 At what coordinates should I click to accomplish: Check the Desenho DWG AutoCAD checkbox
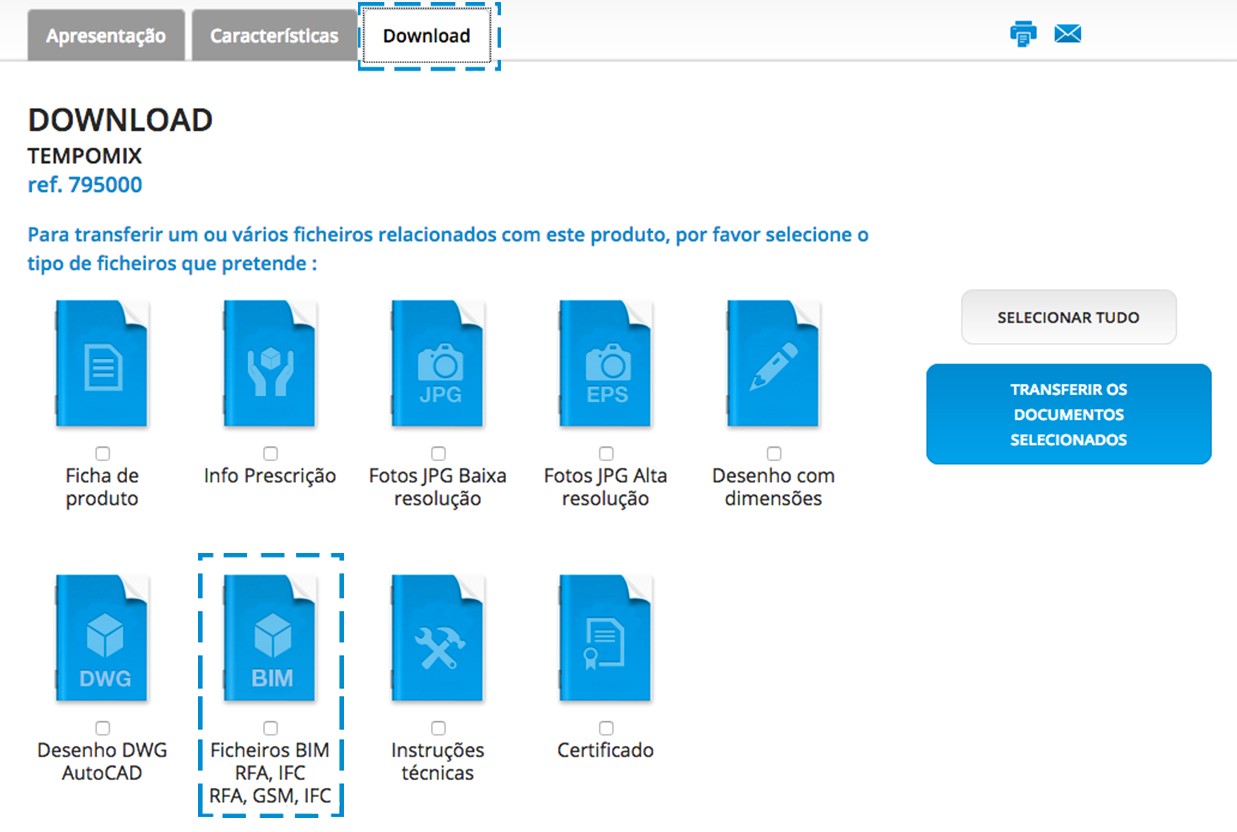(103, 728)
